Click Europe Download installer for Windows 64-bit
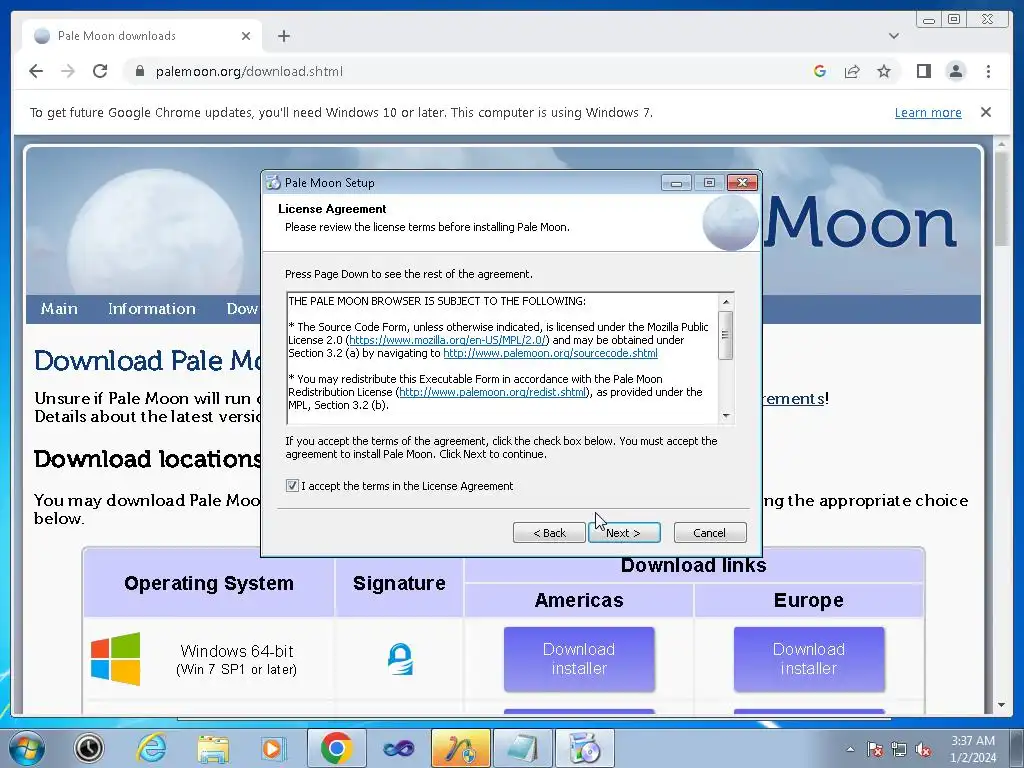 click(809, 659)
